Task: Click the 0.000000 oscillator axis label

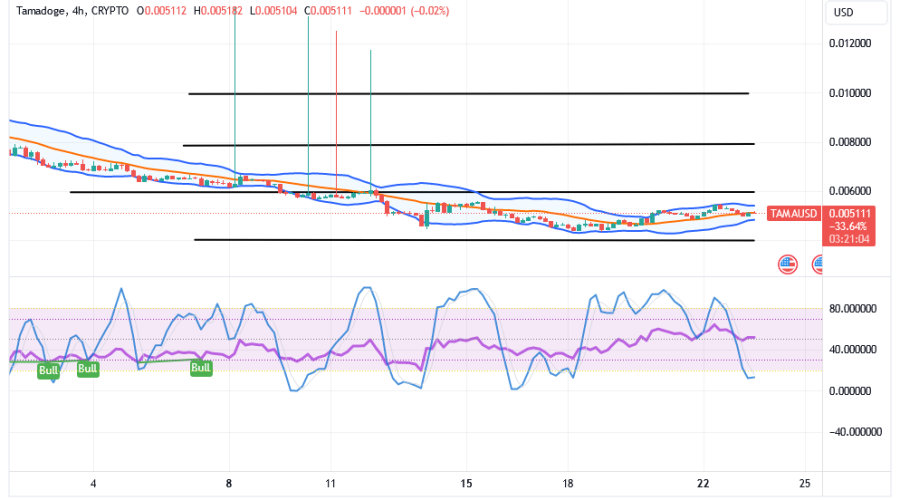Action: (849, 391)
